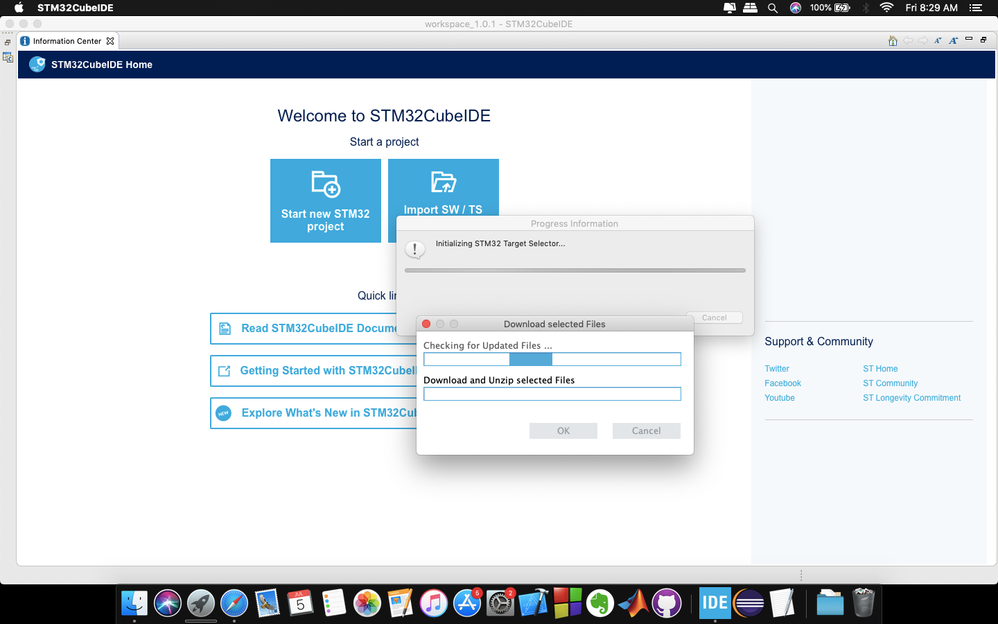The height and width of the screenshot is (624, 998).
Task: Click Start new STM32 project tile
Action: coord(325,201)
